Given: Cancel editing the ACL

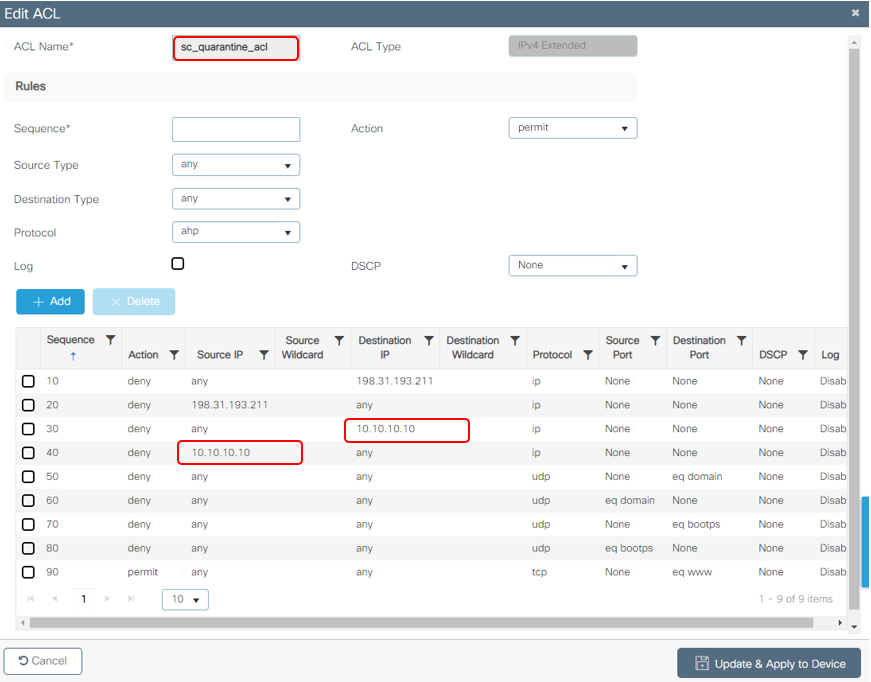Looking at the screenshot, I should pyautogui.click(x=43, y=661).
